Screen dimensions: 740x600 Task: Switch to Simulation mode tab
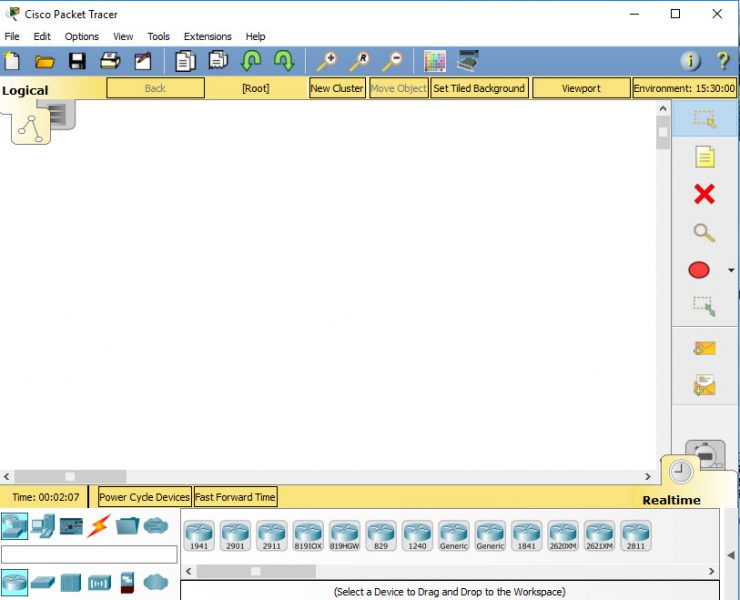706,455
